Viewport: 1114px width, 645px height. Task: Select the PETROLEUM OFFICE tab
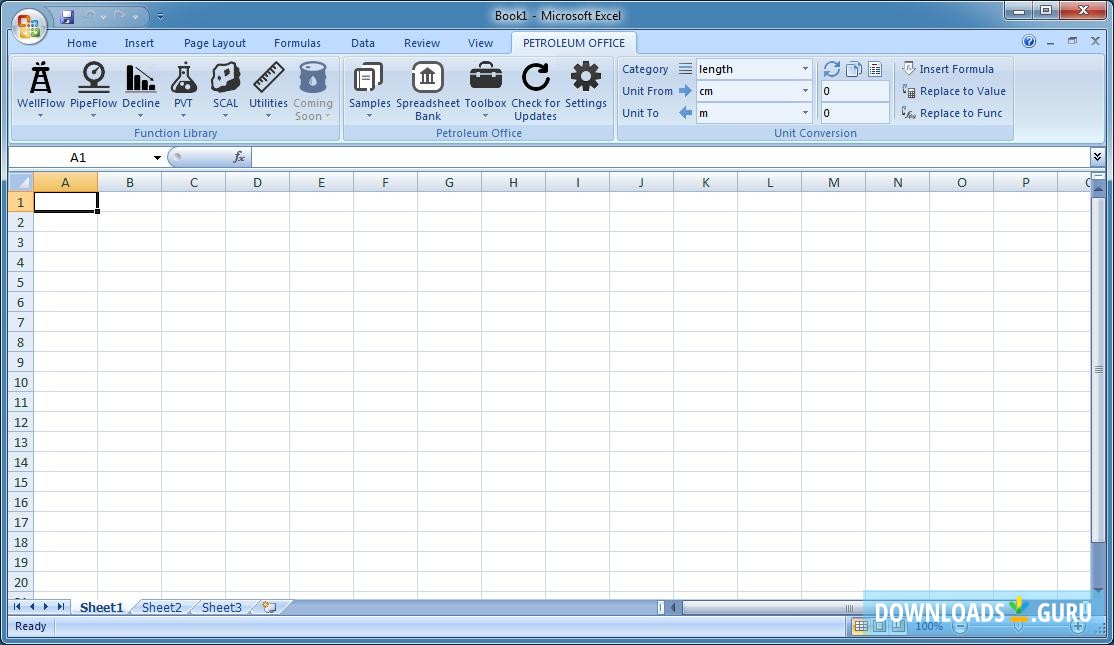574,43
